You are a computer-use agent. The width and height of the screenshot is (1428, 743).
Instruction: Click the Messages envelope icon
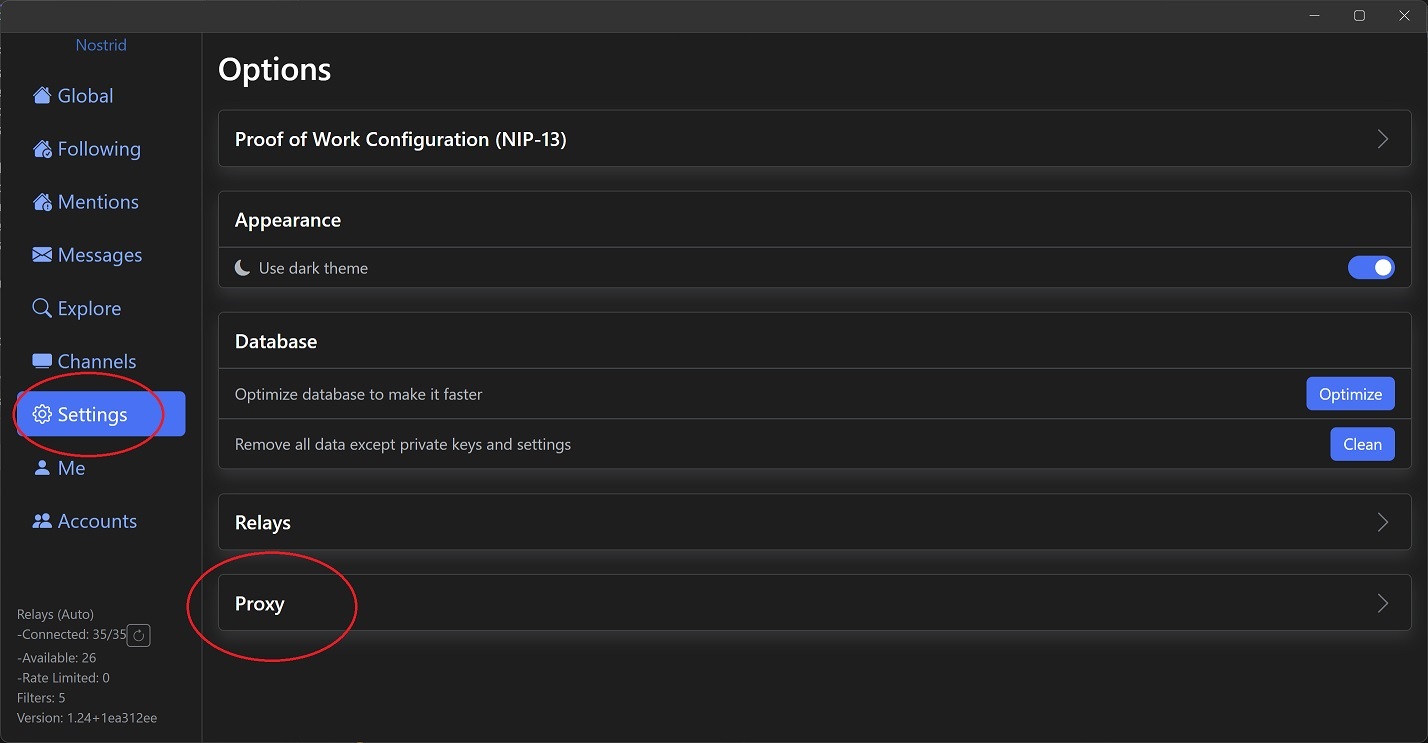42,255
